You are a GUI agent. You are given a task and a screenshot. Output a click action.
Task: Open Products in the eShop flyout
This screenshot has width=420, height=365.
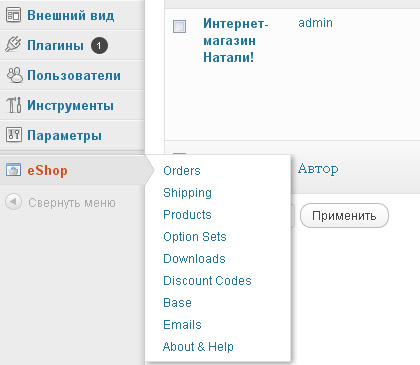tap(187, 215)
